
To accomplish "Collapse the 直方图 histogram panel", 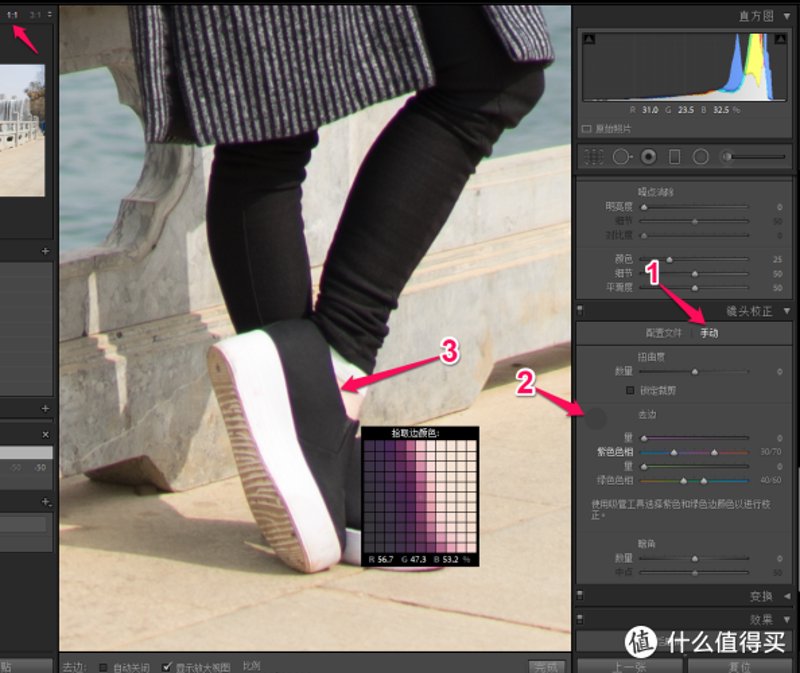I will 787,16.
